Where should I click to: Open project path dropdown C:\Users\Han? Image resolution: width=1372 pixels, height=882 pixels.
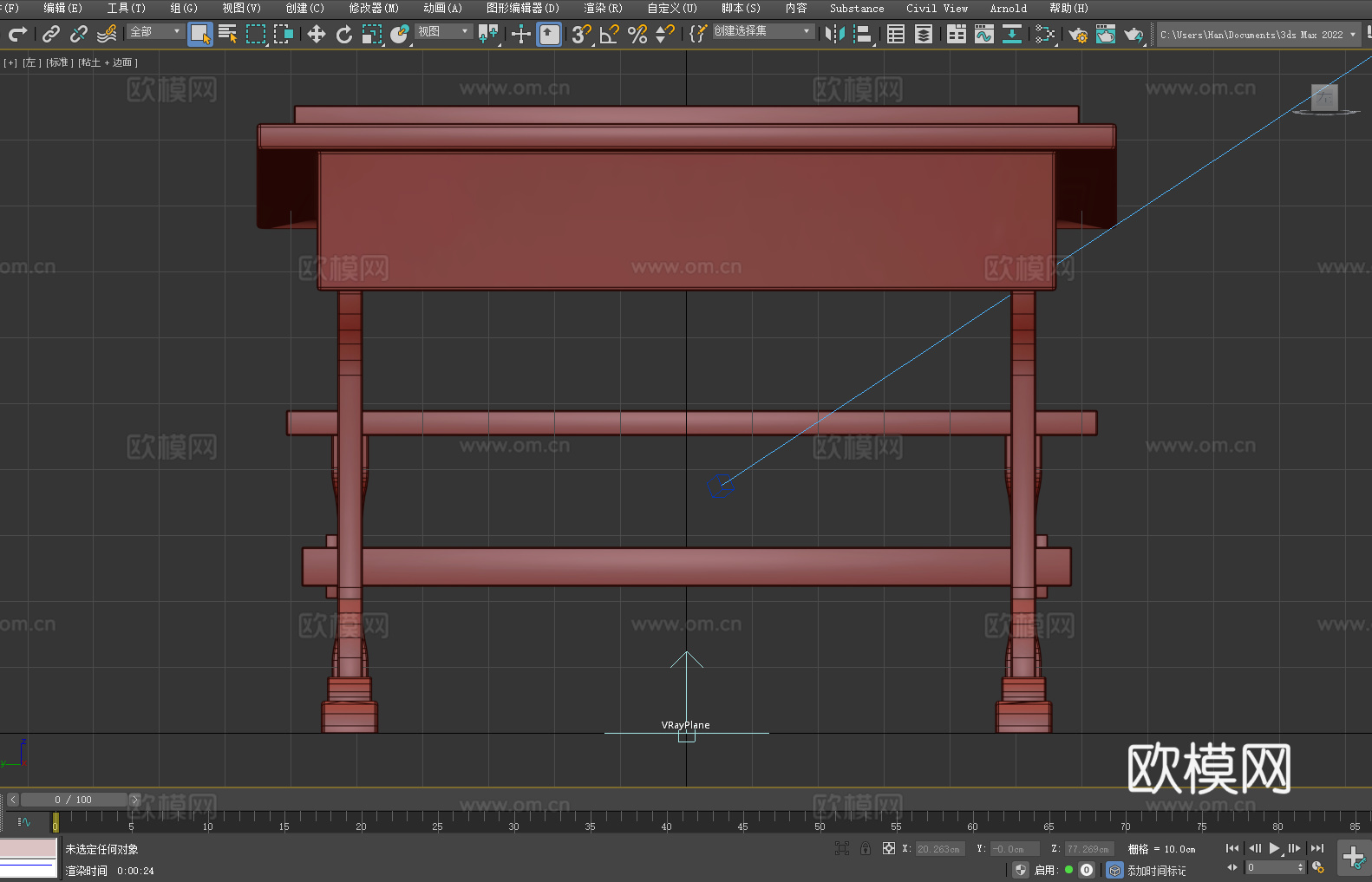click(x=1258, y=35)
